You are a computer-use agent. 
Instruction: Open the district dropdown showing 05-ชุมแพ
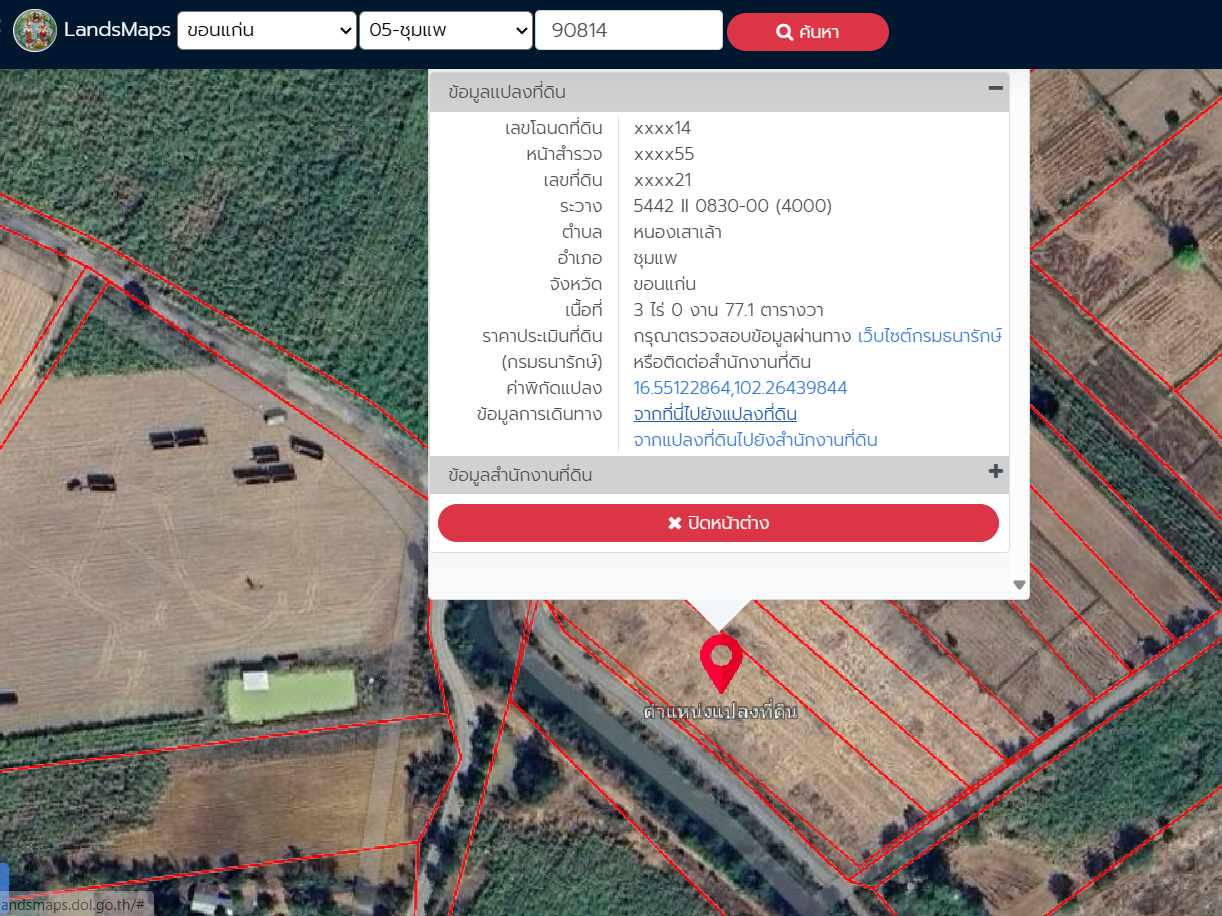click(x=446, y=31)
